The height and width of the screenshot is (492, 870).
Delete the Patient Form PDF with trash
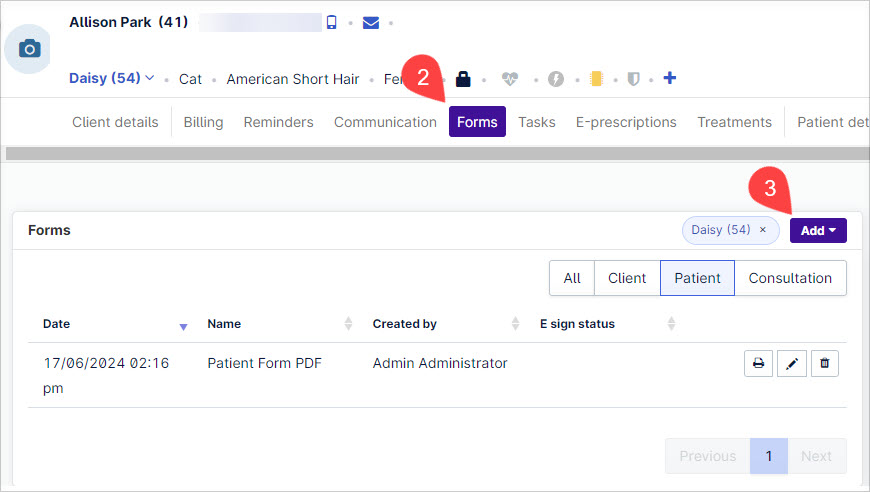tap(825, 363)
